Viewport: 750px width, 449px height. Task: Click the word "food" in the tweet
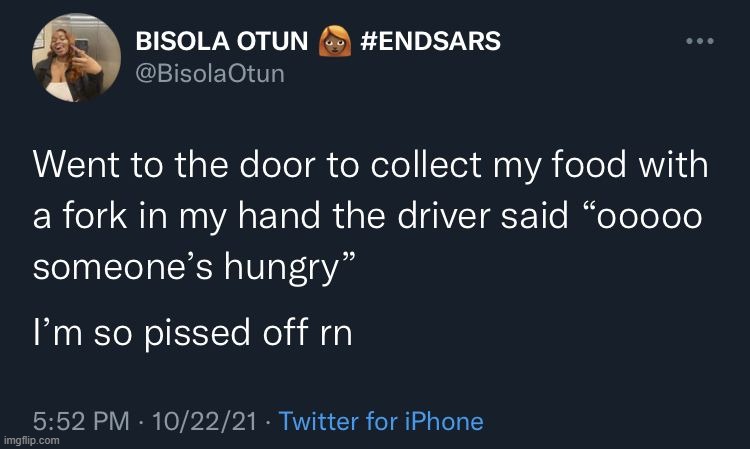610,166
